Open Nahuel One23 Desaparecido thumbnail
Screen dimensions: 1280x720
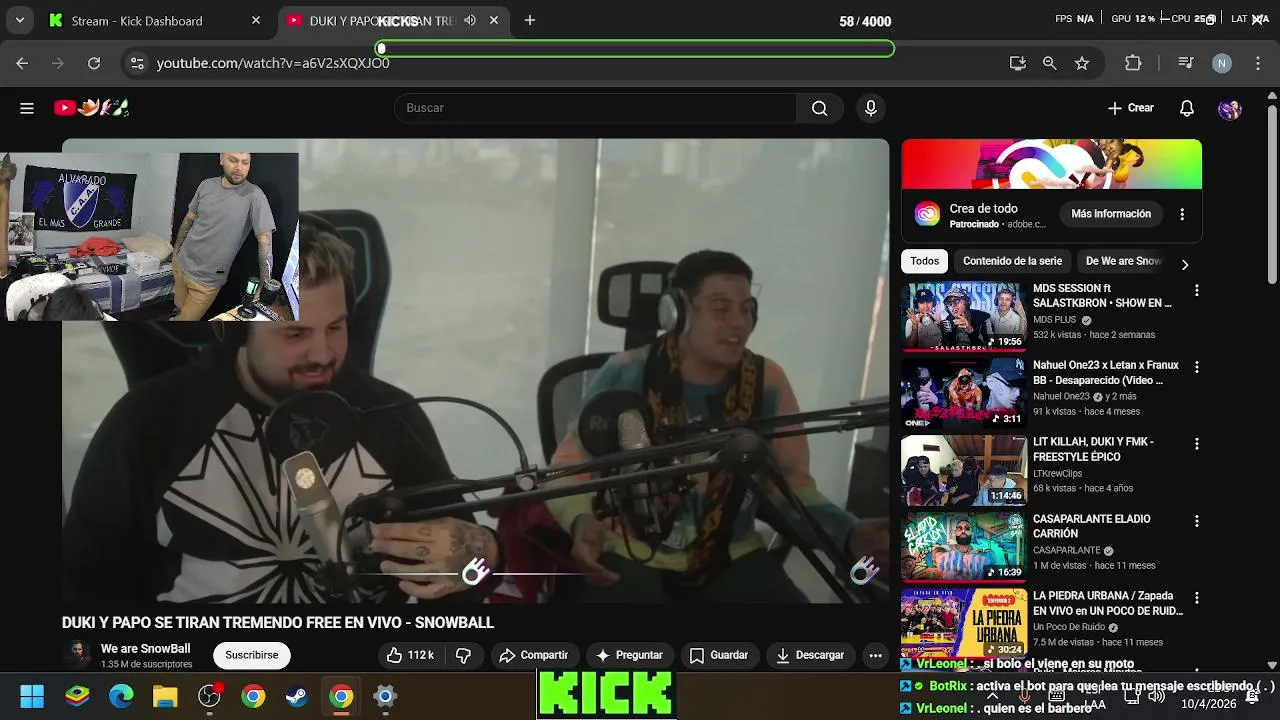pos(963,393)
